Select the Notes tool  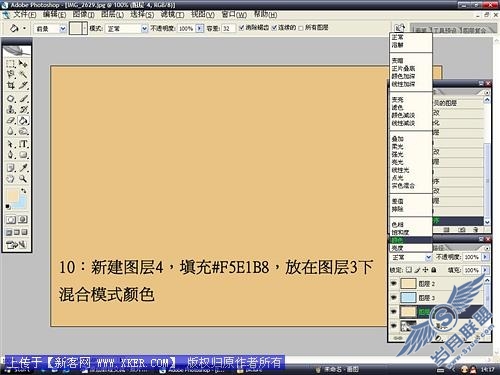11,168
